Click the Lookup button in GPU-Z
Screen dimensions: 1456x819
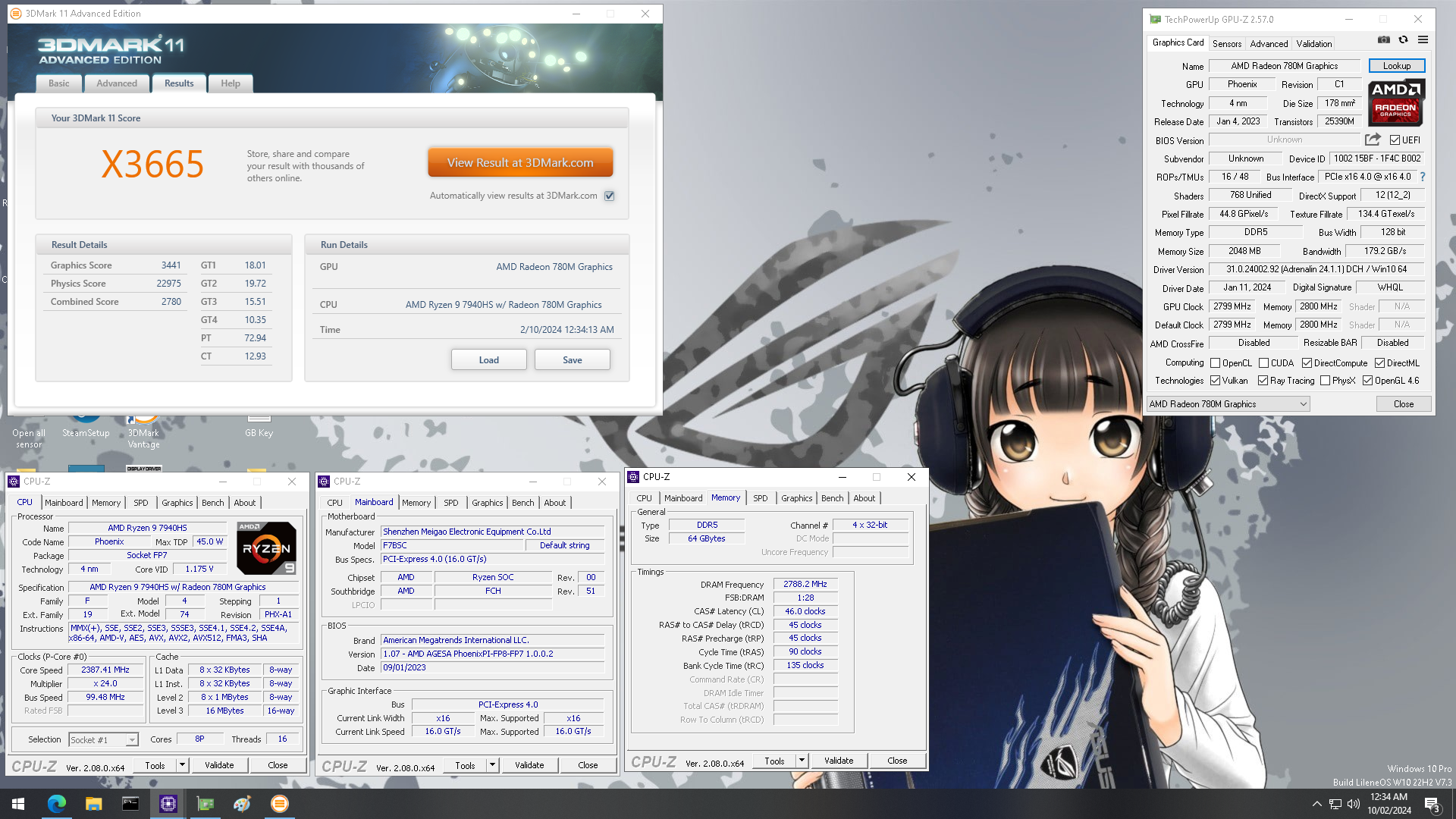1397,66
